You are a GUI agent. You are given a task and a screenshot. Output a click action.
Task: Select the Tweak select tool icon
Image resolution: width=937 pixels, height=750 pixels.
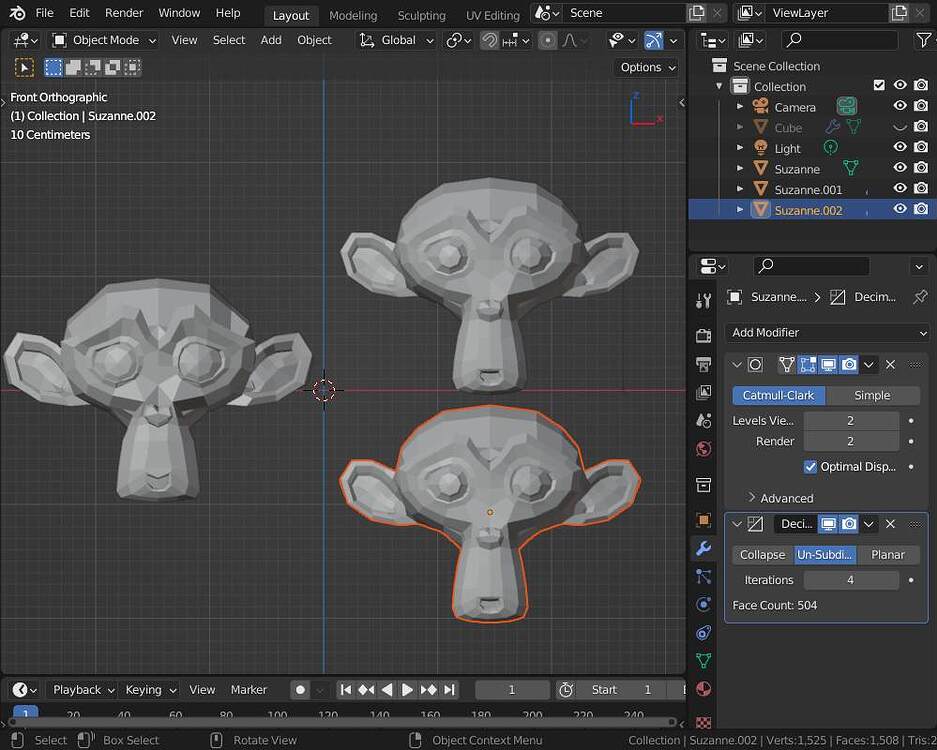pyautogui.click(x=24, y=68)
